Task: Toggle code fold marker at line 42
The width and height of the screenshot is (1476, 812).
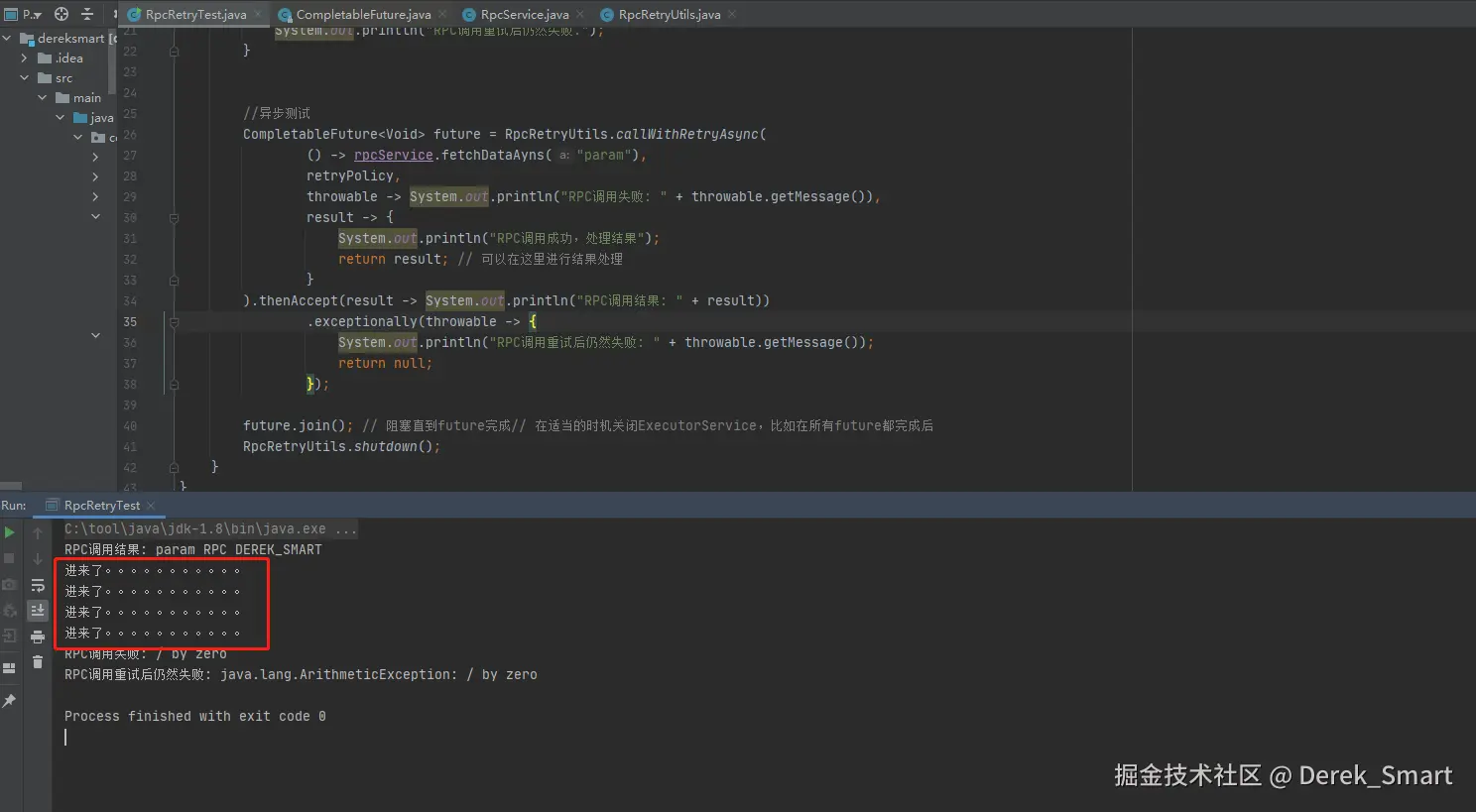Action: 174,467
